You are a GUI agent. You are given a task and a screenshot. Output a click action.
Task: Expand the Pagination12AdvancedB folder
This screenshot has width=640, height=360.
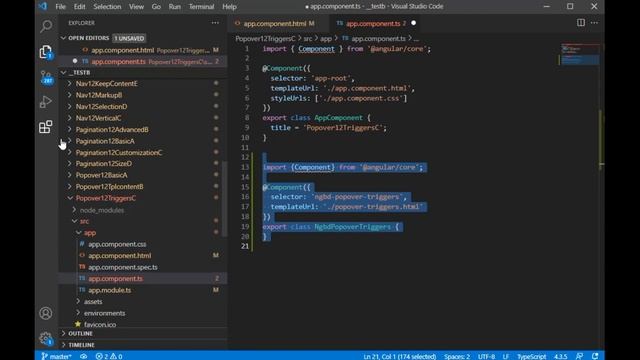[x=70, y=129]
